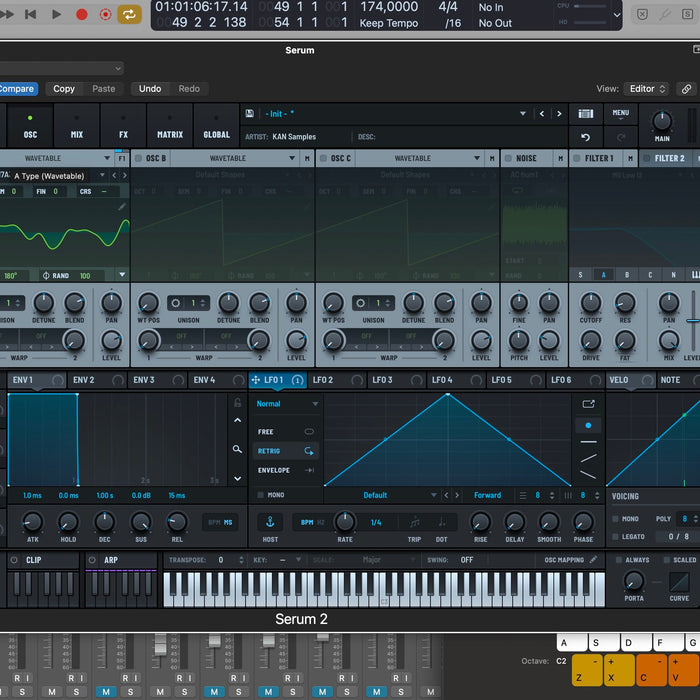This screenshot has height=700, width=700.
Task: Click the LFO 1 drag-to-assign move icon
Action: [x=256, y=380]
